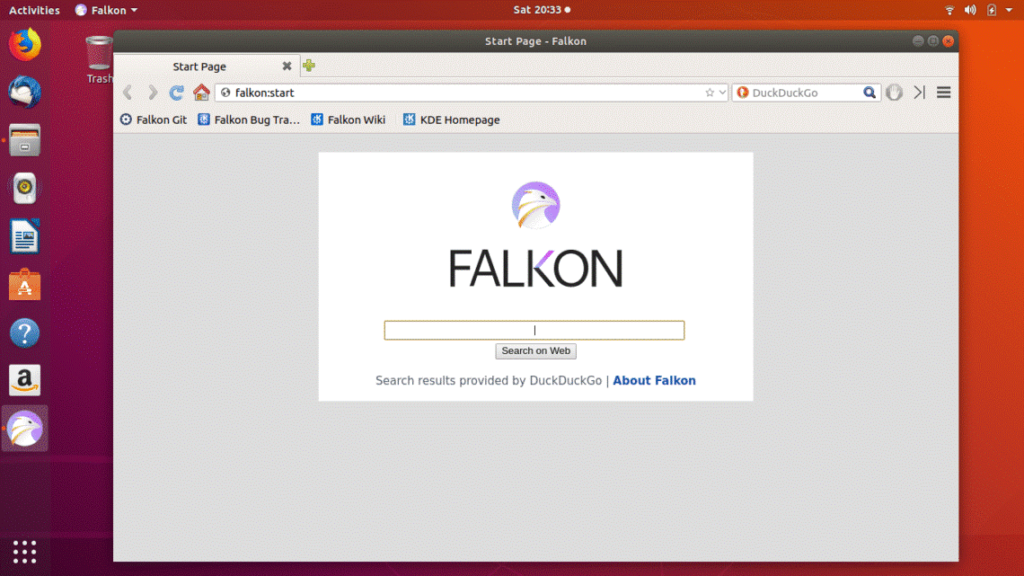
Task: Bookmark this page with the star icon
Action: click(709, 93)
